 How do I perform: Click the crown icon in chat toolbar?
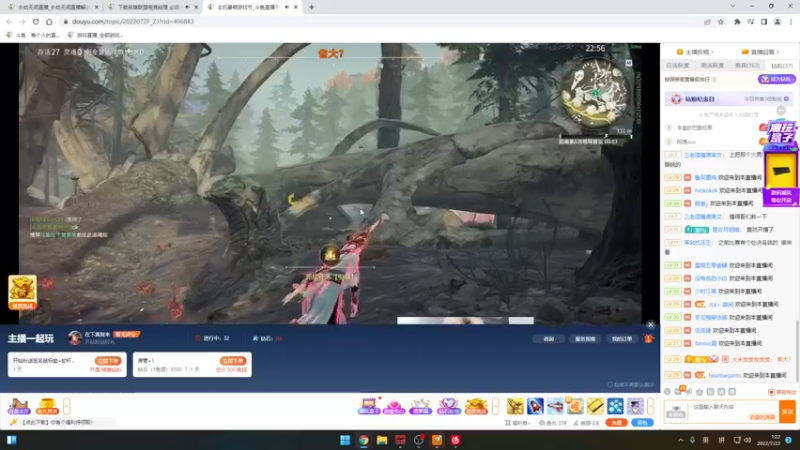(699, 391)
